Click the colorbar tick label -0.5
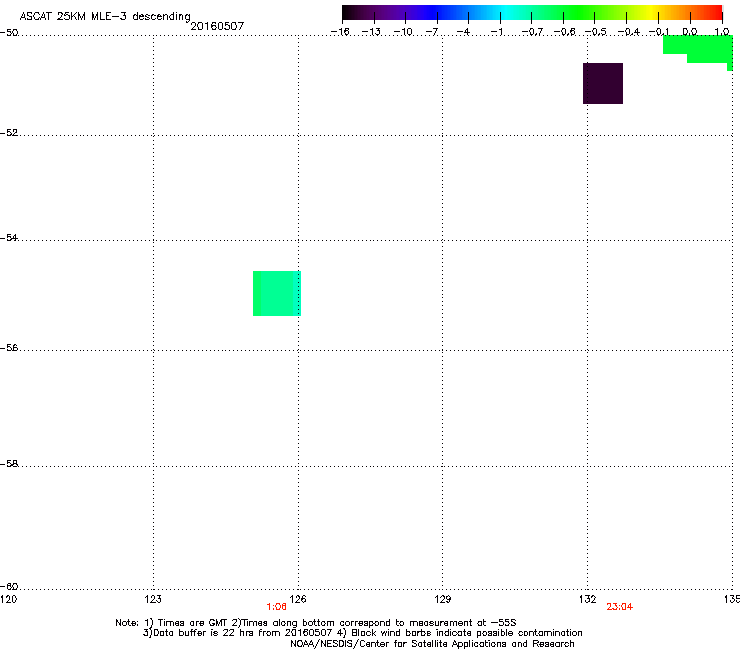 [x=596, y=32]
